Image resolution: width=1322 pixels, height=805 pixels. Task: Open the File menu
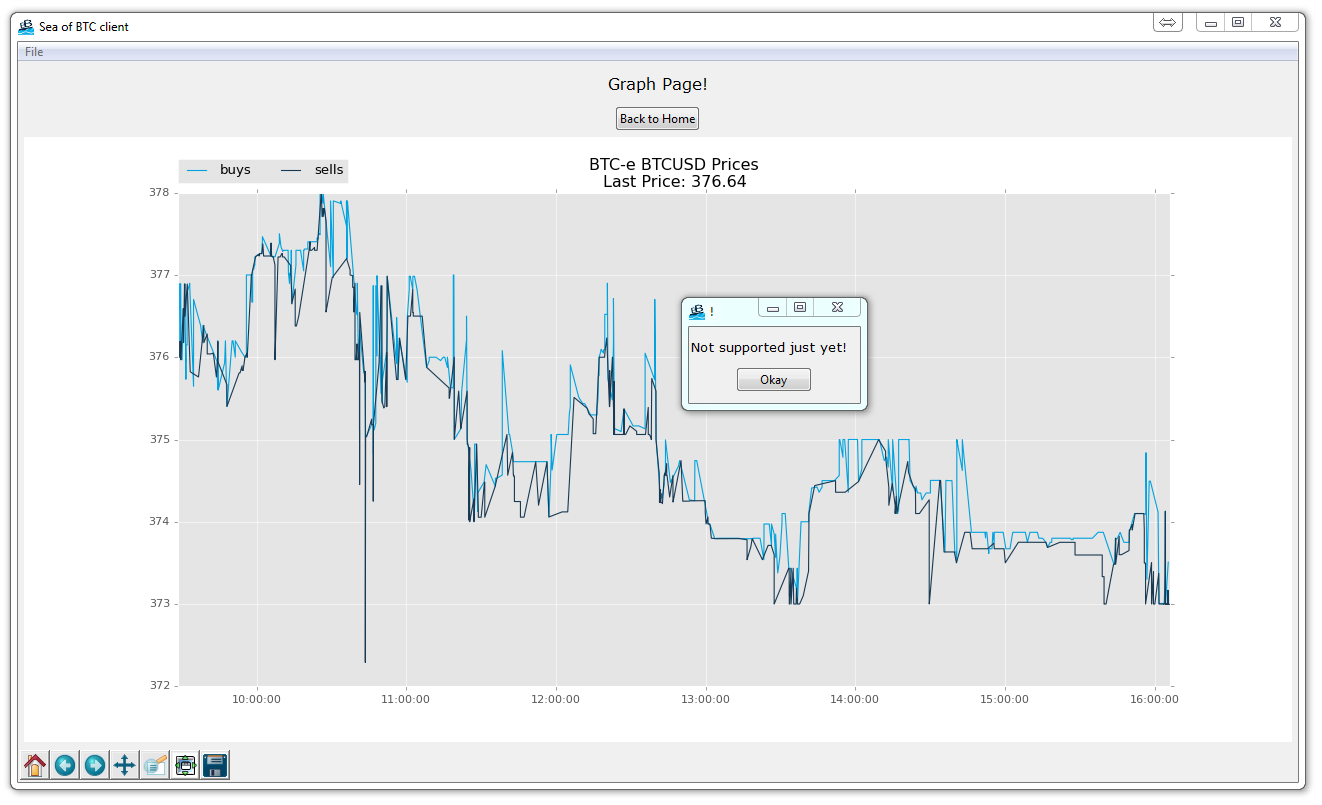[33, 51]
